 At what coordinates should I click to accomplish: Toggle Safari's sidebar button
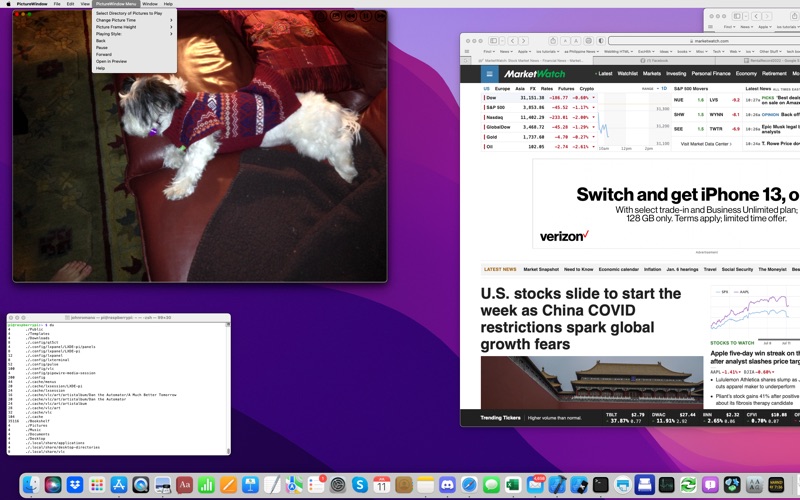(493, 41)
